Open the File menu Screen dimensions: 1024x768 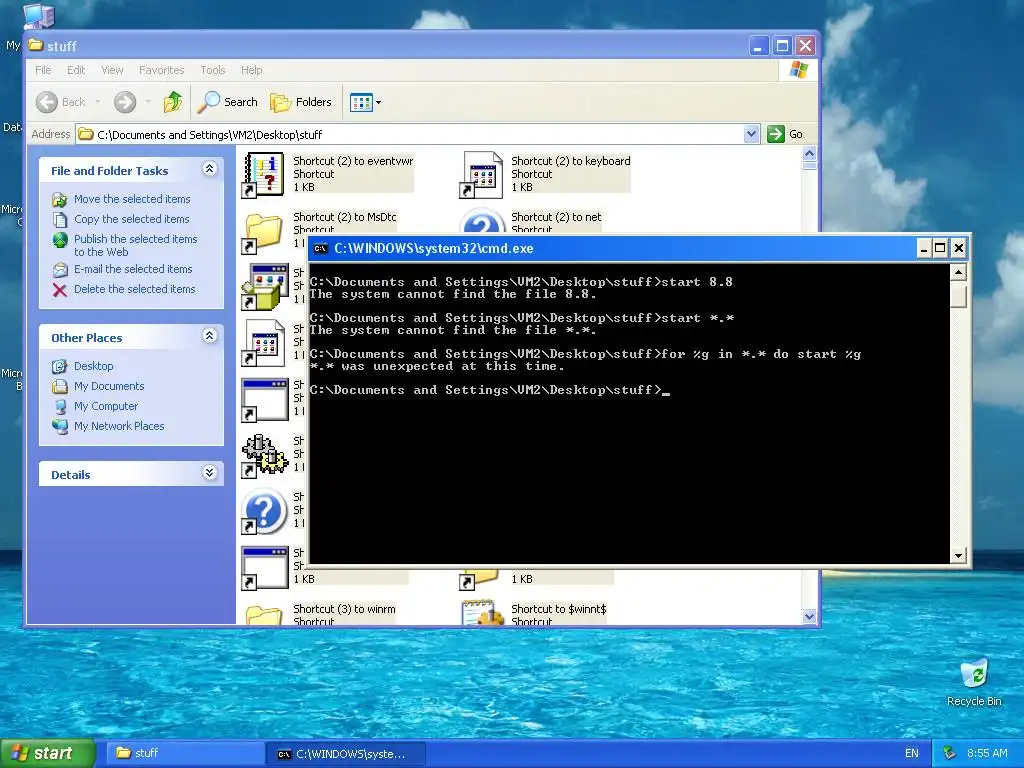click(x=43, y=70)
